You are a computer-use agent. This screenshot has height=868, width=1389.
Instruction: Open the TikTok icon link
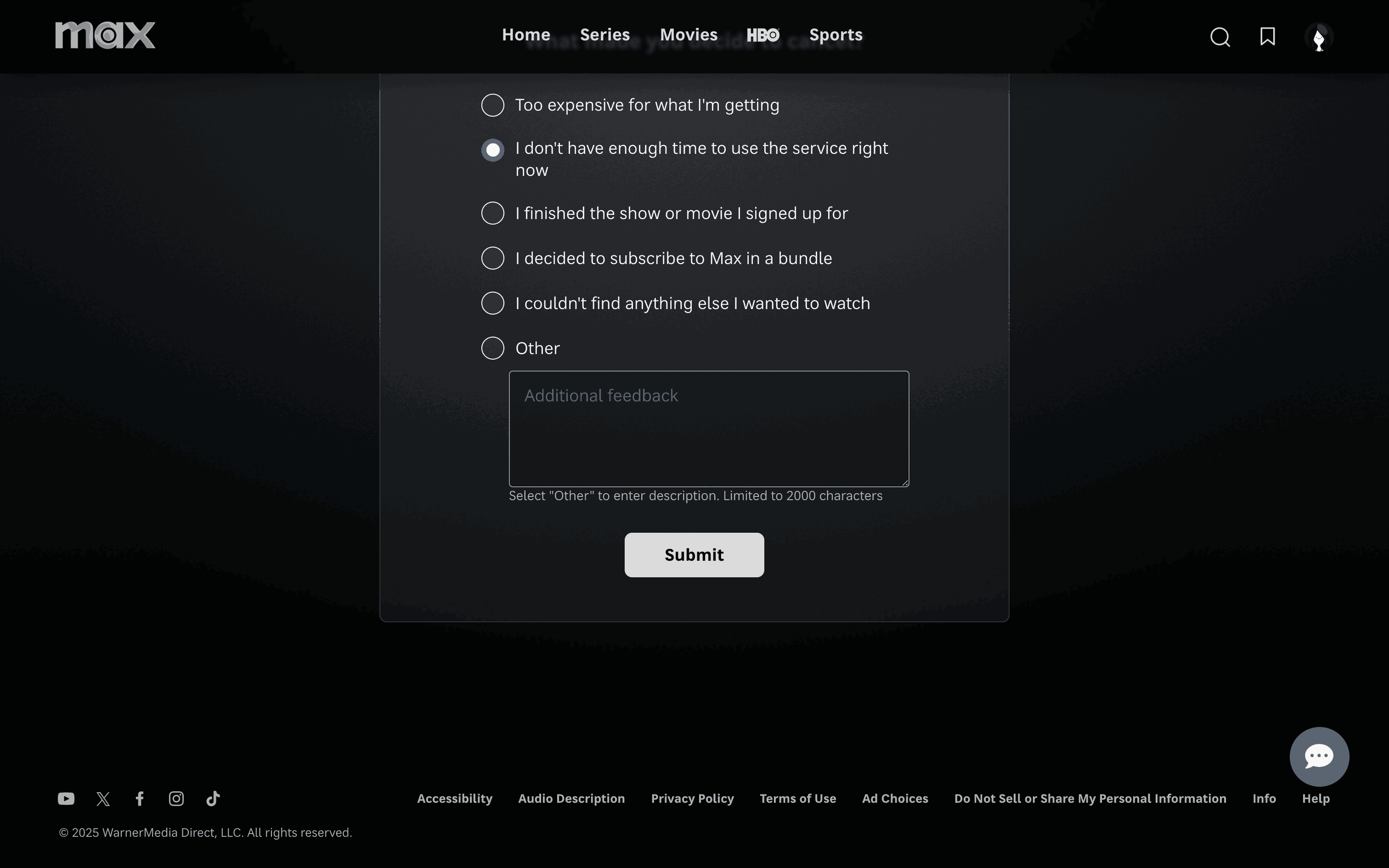click(x=213, y=799)
